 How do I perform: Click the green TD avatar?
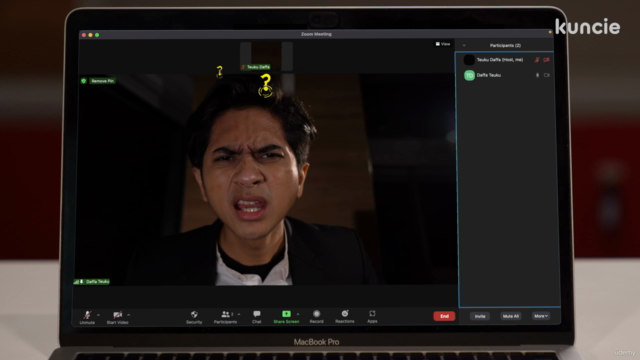coord(469,76)
